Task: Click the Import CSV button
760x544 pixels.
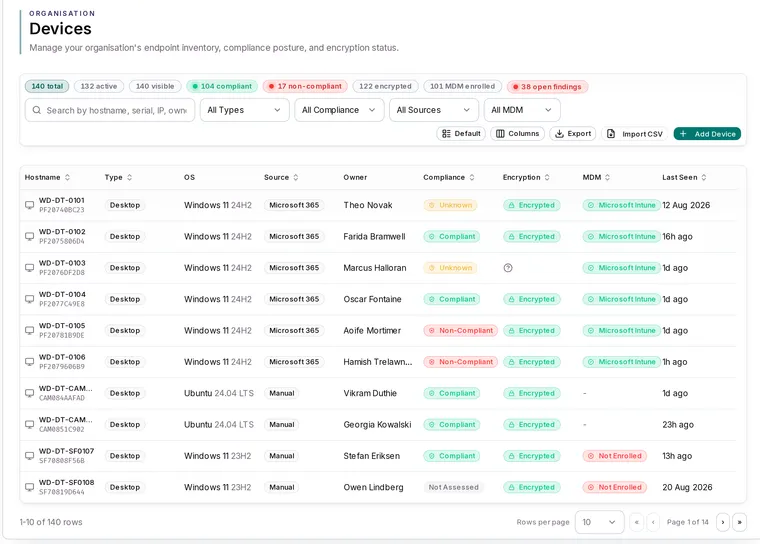Action: point(635,134)
